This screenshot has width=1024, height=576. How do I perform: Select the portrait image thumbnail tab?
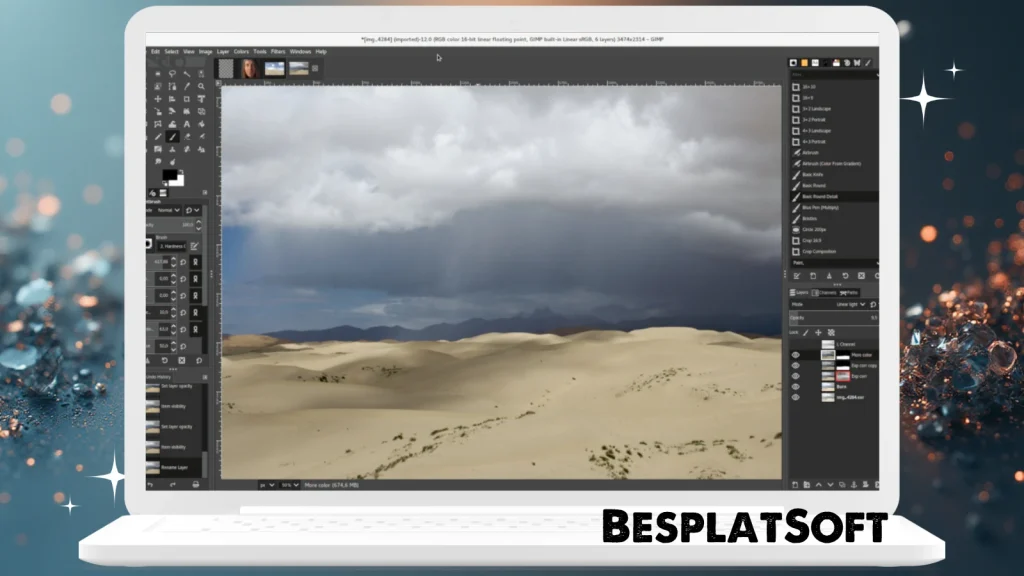[x=248, y=69]
